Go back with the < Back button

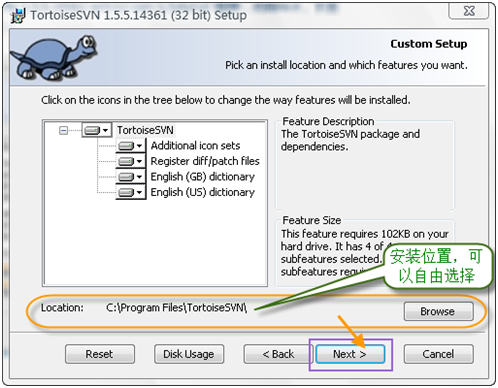click(278, 354)
